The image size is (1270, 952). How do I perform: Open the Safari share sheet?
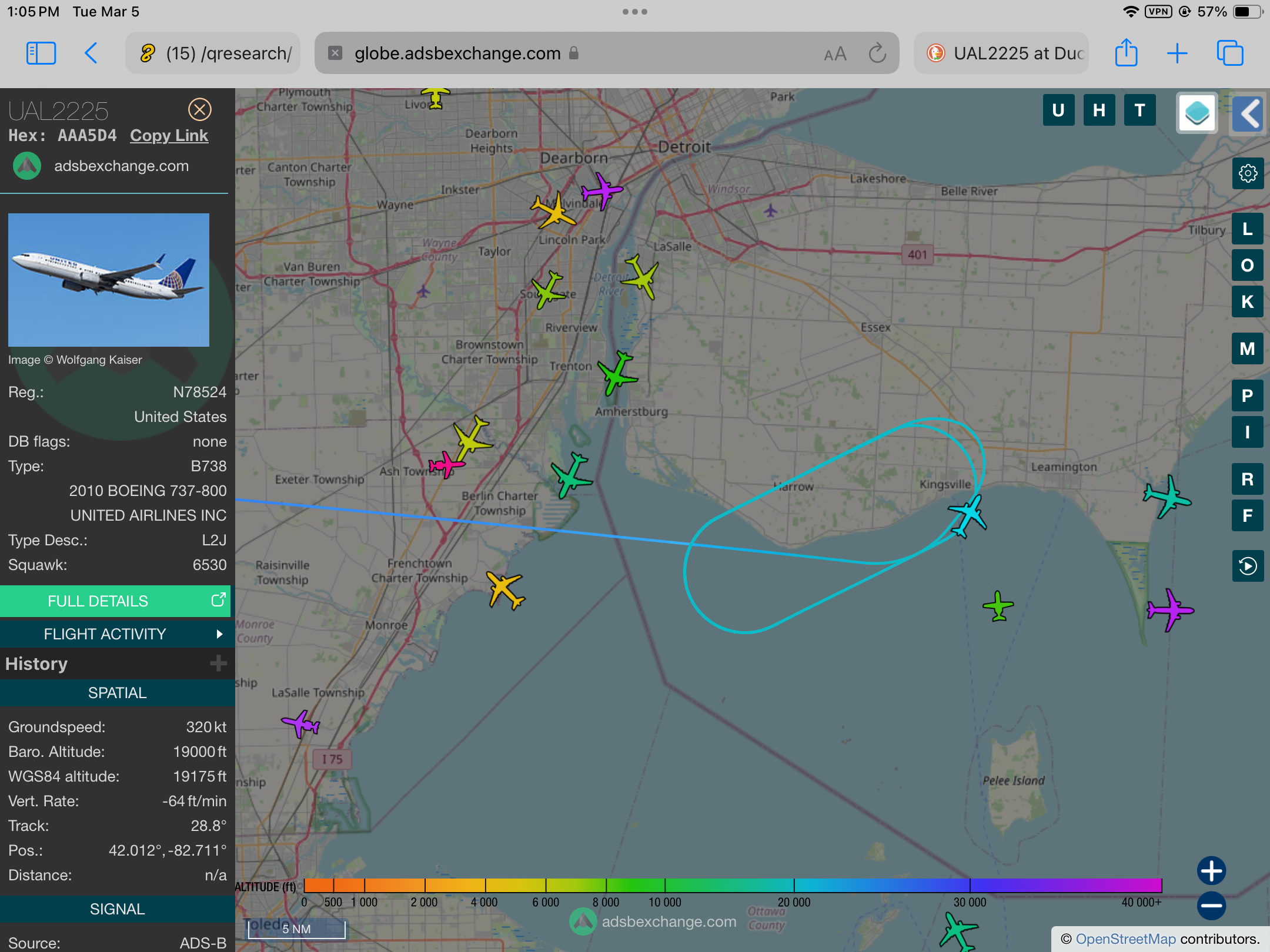(1126, 53)
